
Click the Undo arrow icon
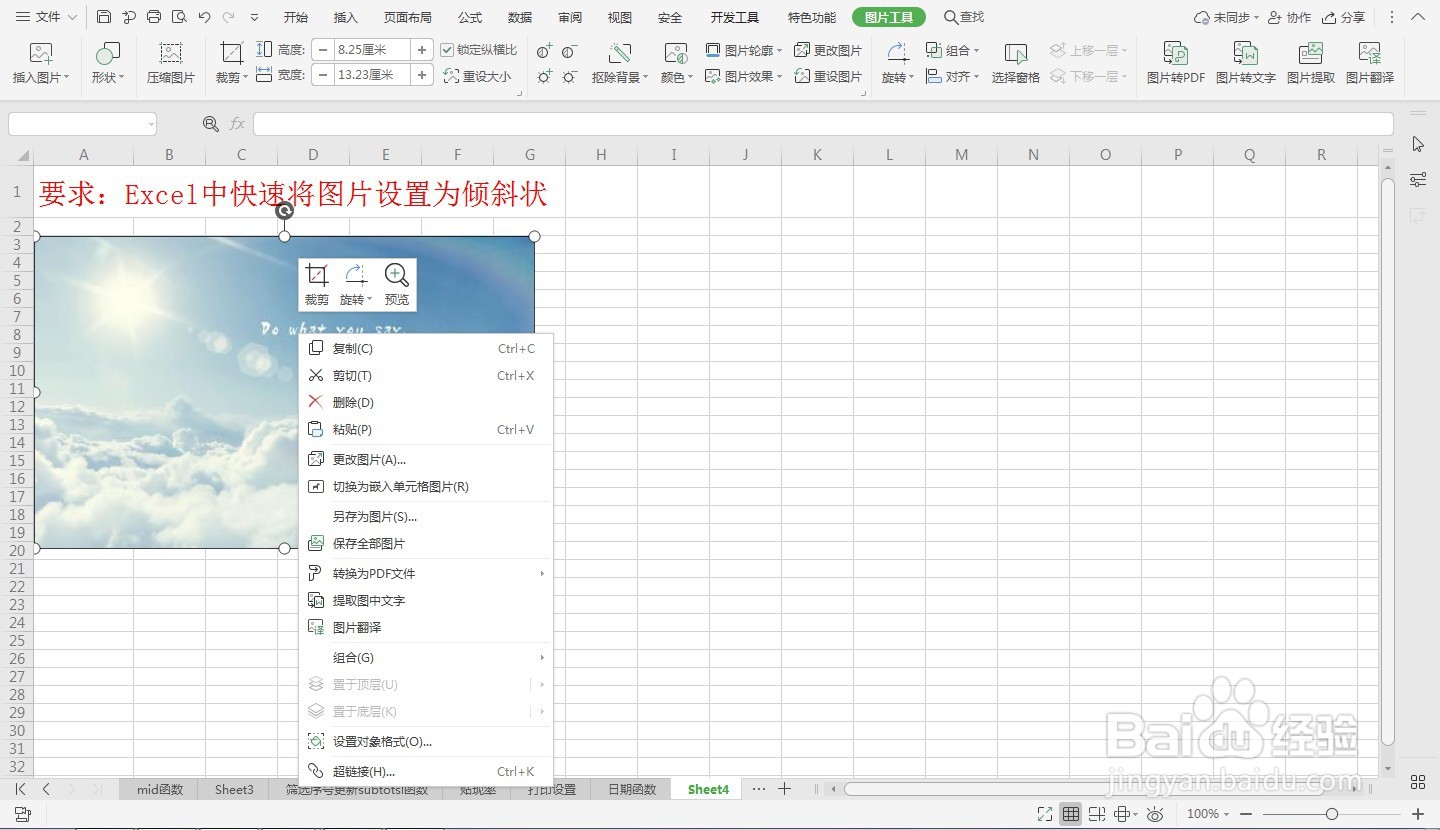click(204, 17)
